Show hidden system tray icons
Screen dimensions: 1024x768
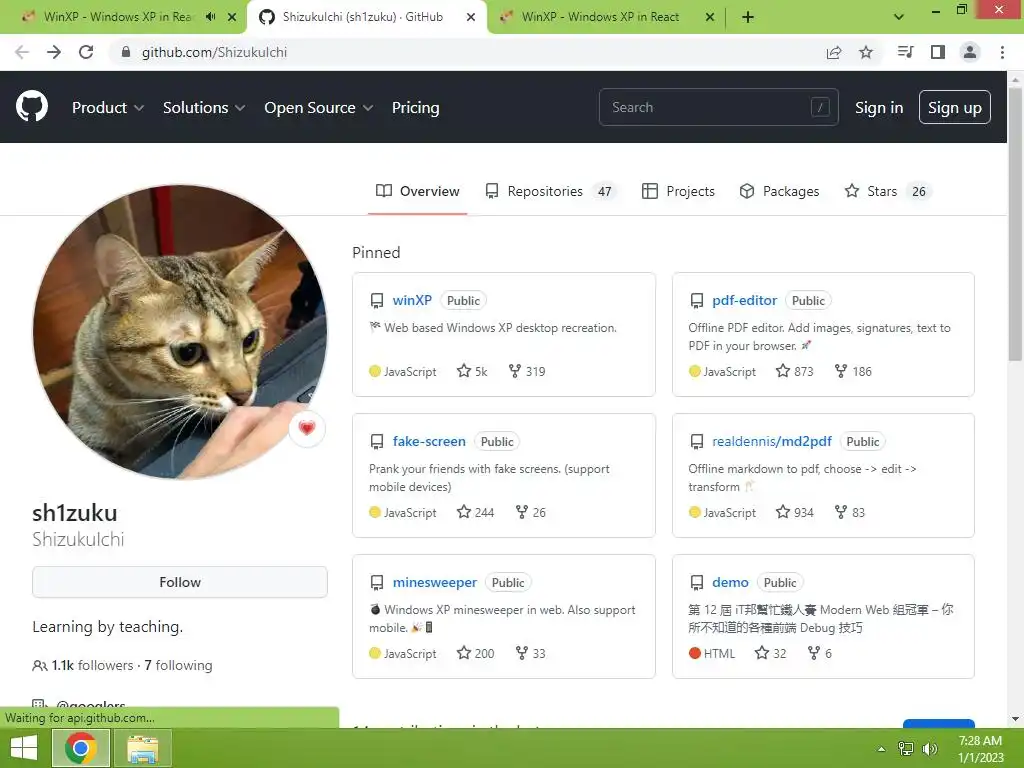(x=881, y=748)
